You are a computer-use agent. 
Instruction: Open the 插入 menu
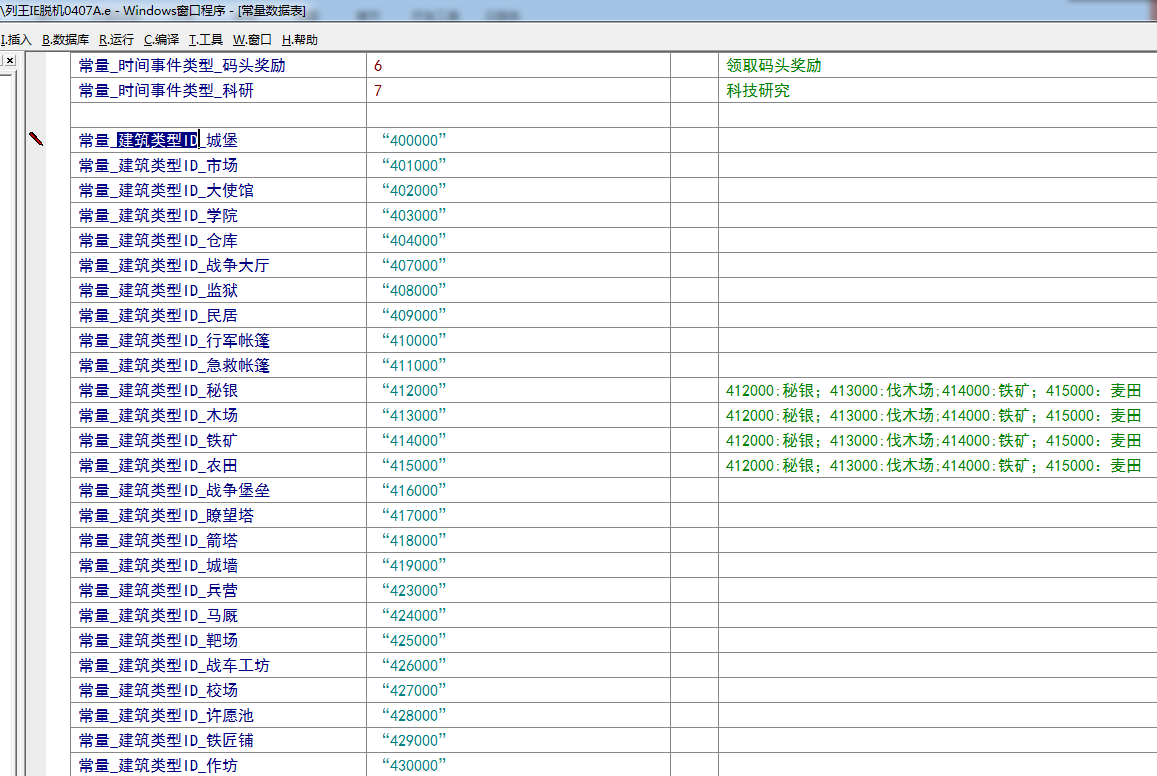[x=17, y=40]
